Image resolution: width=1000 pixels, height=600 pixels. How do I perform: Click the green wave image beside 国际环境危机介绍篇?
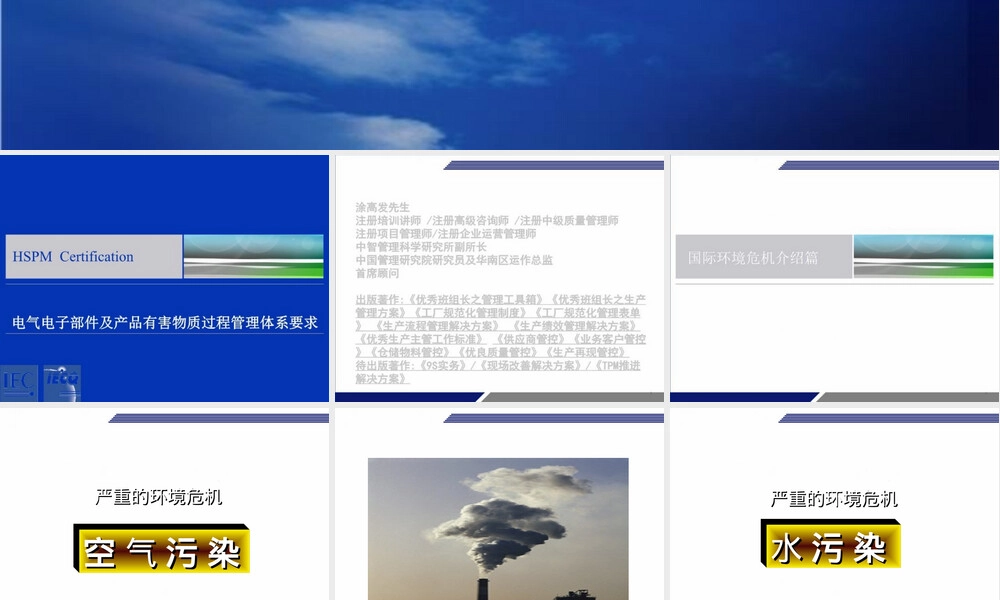pos(923,256)
